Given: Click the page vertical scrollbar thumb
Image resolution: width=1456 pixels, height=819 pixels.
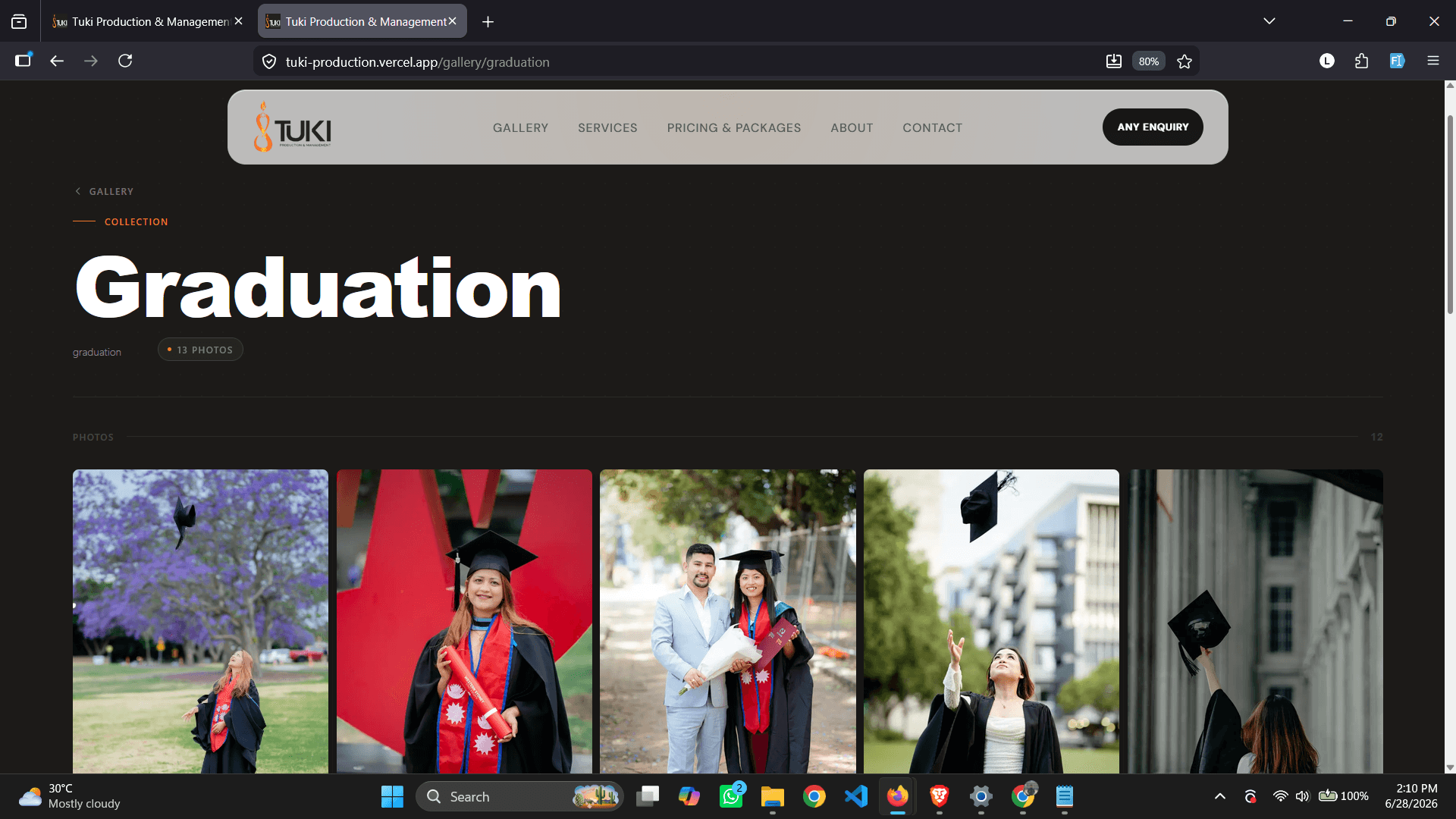Looking at the screenshot, I should pos(1450,214).
